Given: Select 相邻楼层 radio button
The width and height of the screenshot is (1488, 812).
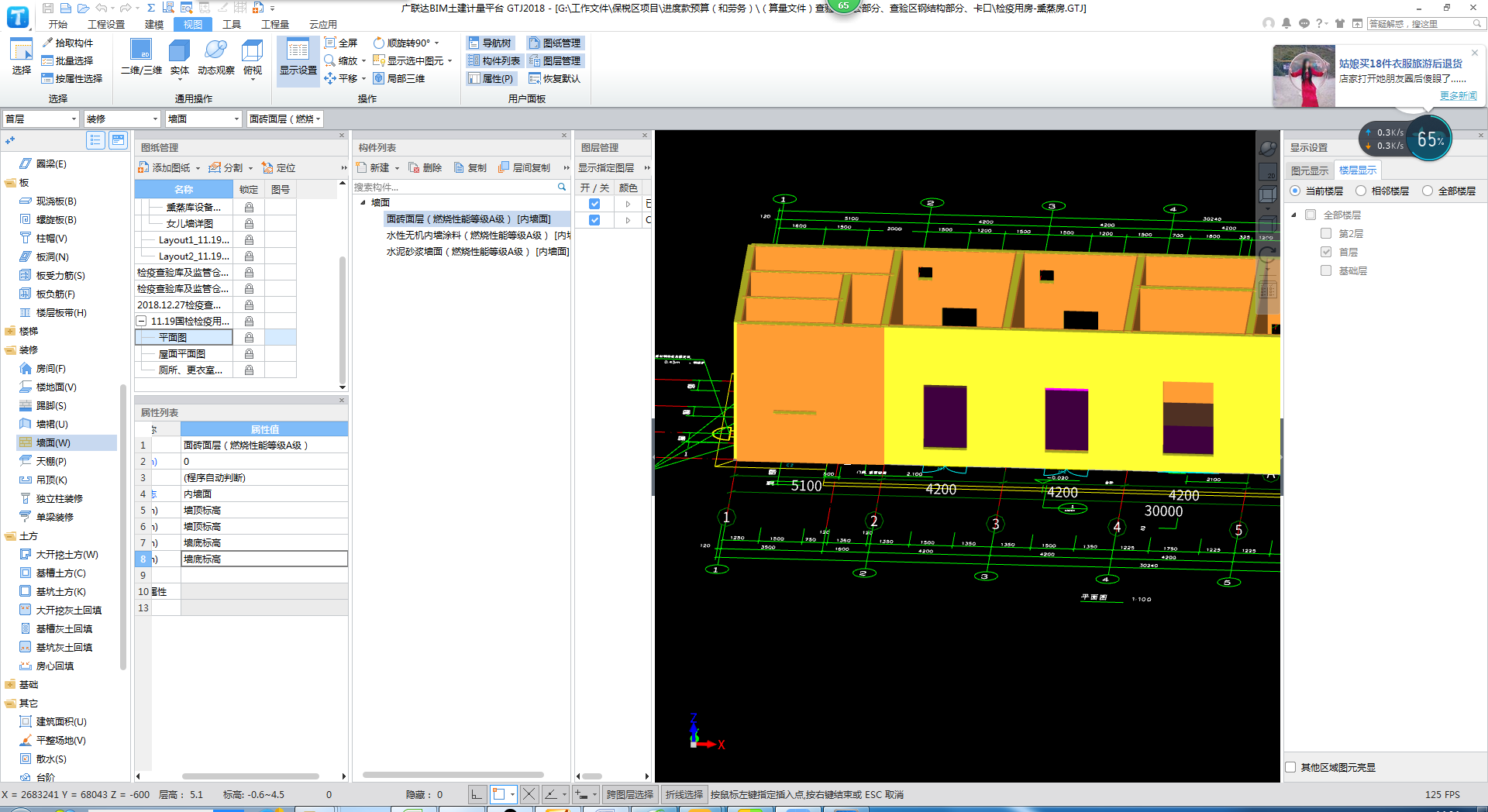Looking at the screenshot, I should (1360, 191).
